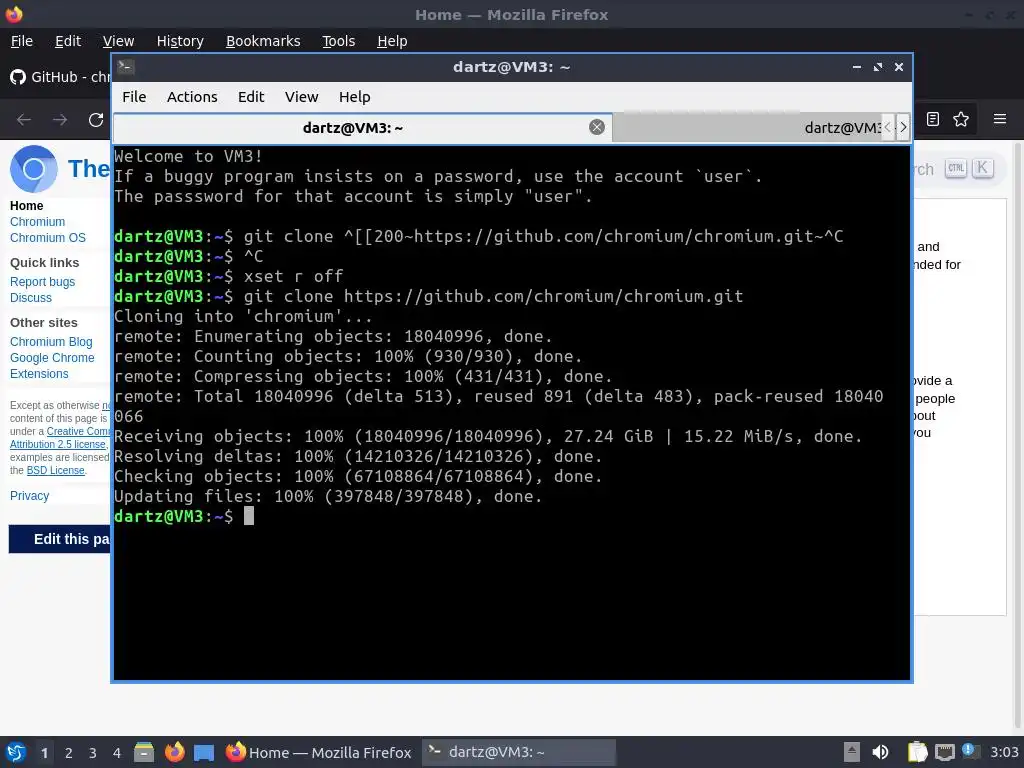Toggle Firefox reader view icon
The image size is (1024, 768).
point(933,119)
